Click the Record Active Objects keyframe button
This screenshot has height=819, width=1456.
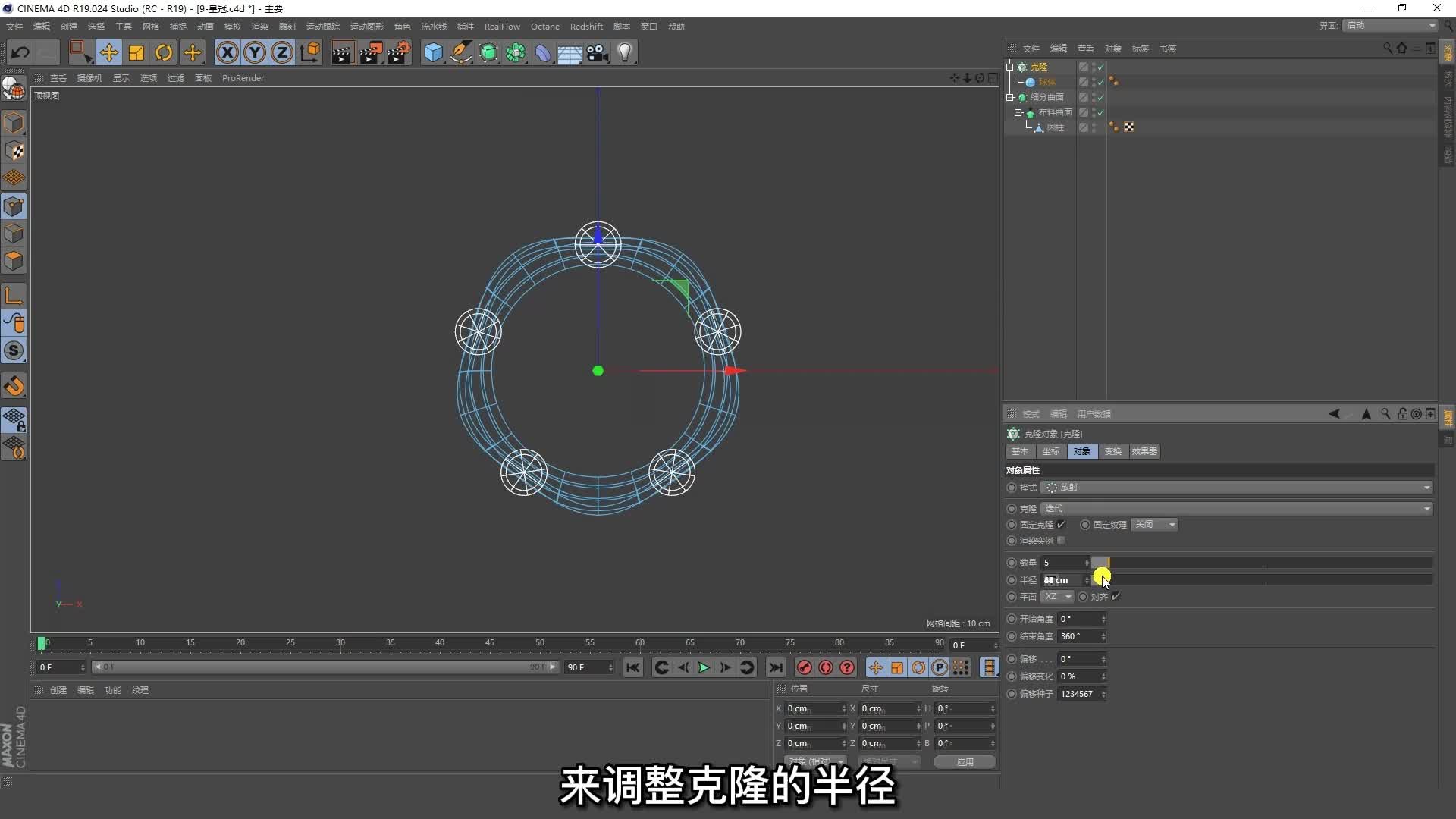pyautogui.click(x=805, y=667)
